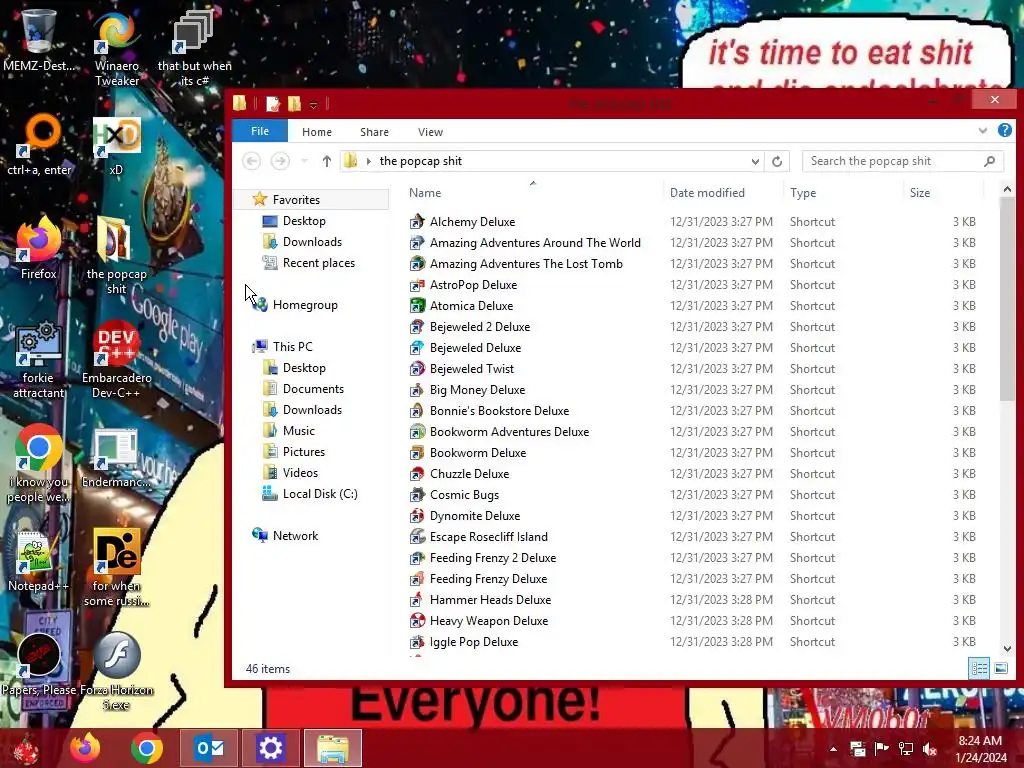Sort by Type column header
The height and width of the screenshot is (768, 1024).
point(843,193)
